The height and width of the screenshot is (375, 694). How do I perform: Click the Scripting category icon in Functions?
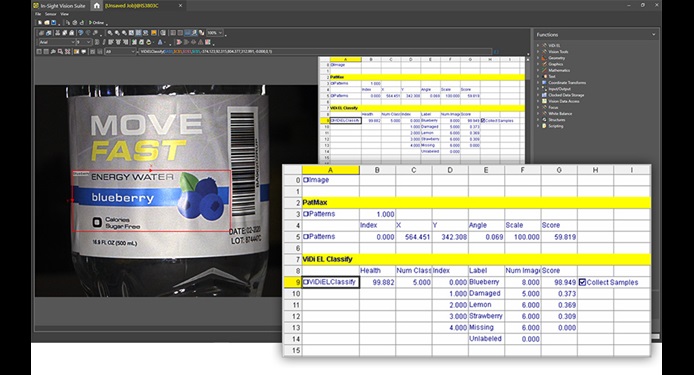coord(544,126)
